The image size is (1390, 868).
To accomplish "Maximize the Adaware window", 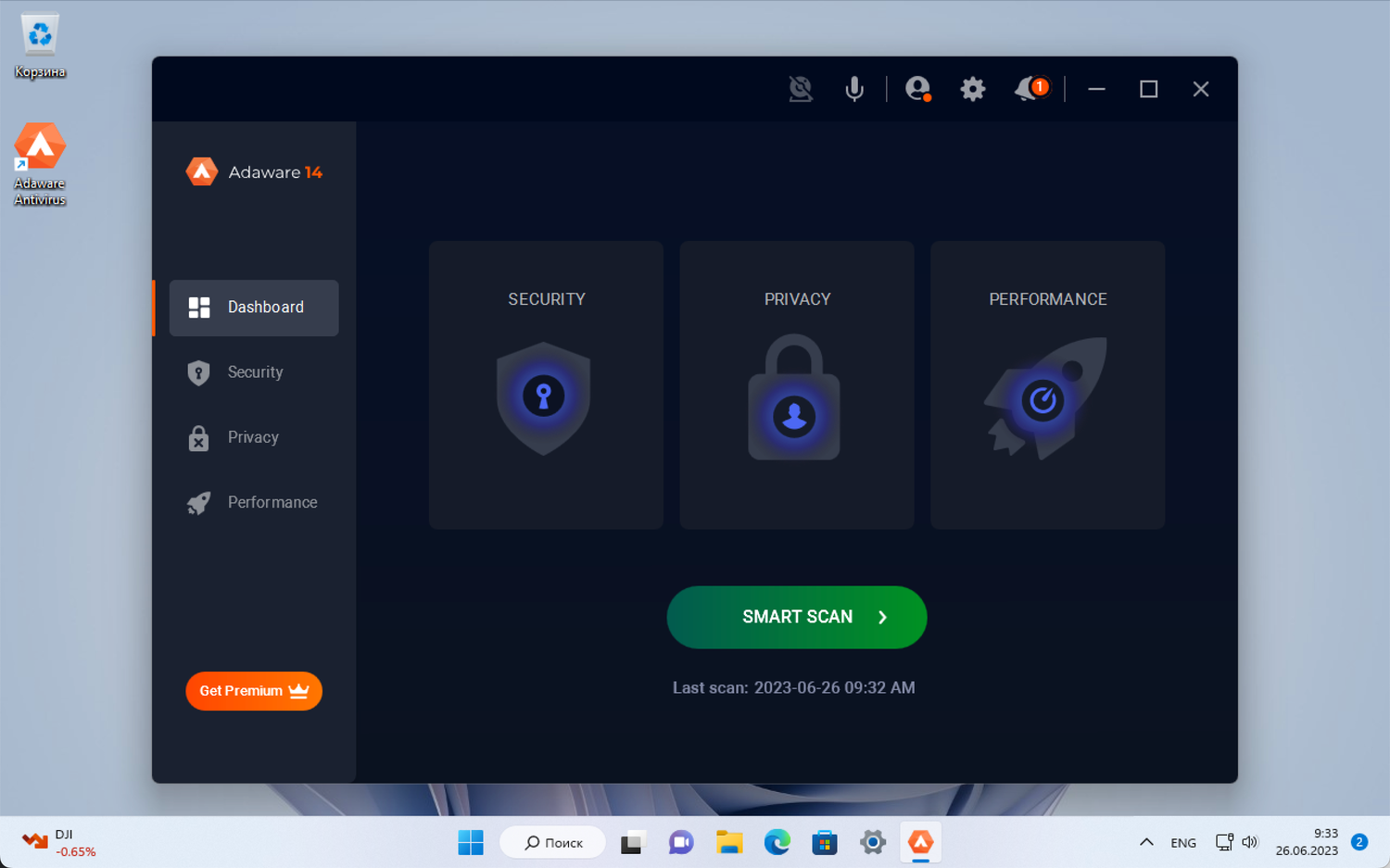I will coord(1149,89).
